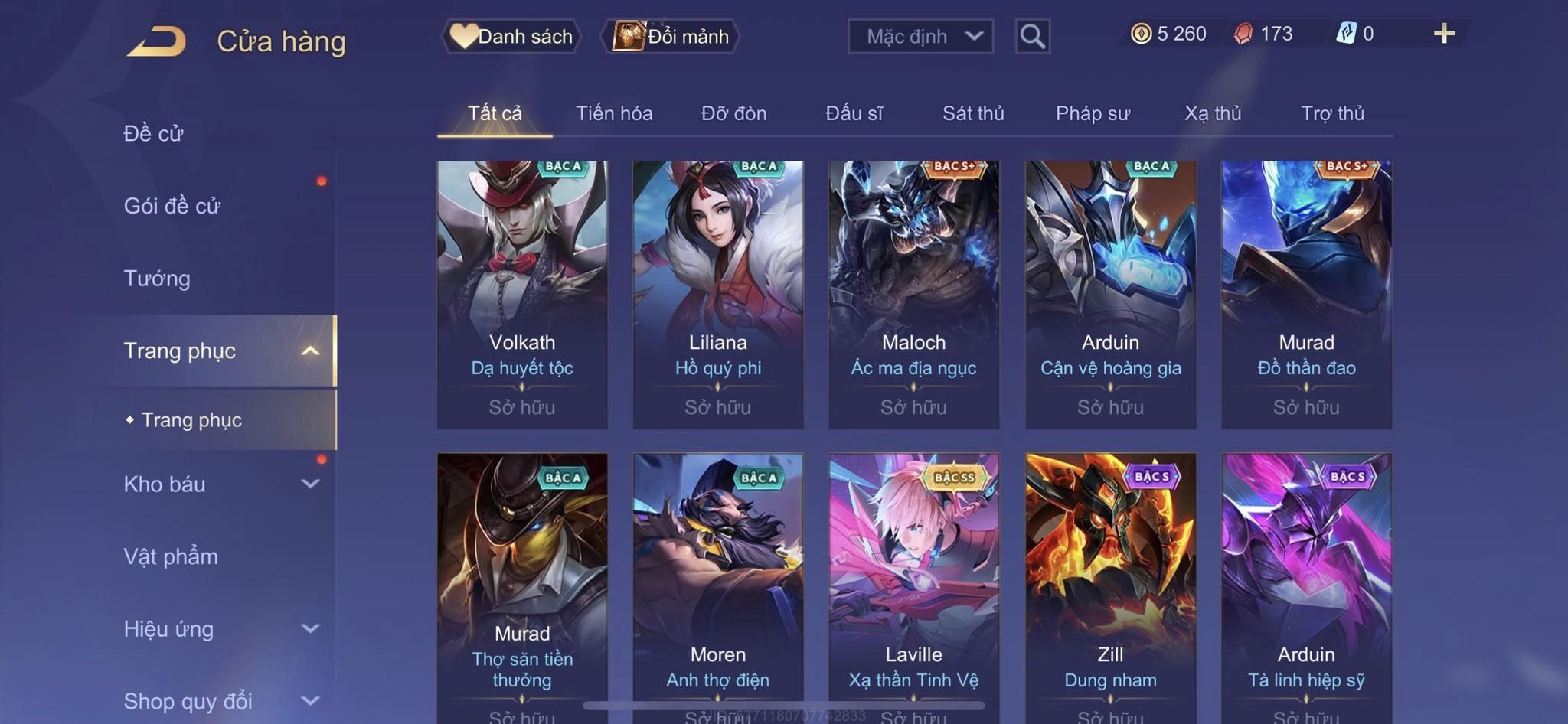Open Danh sách wishlist heart button
The height and width of the screenshot is (724, 1568).
point(511,36)
